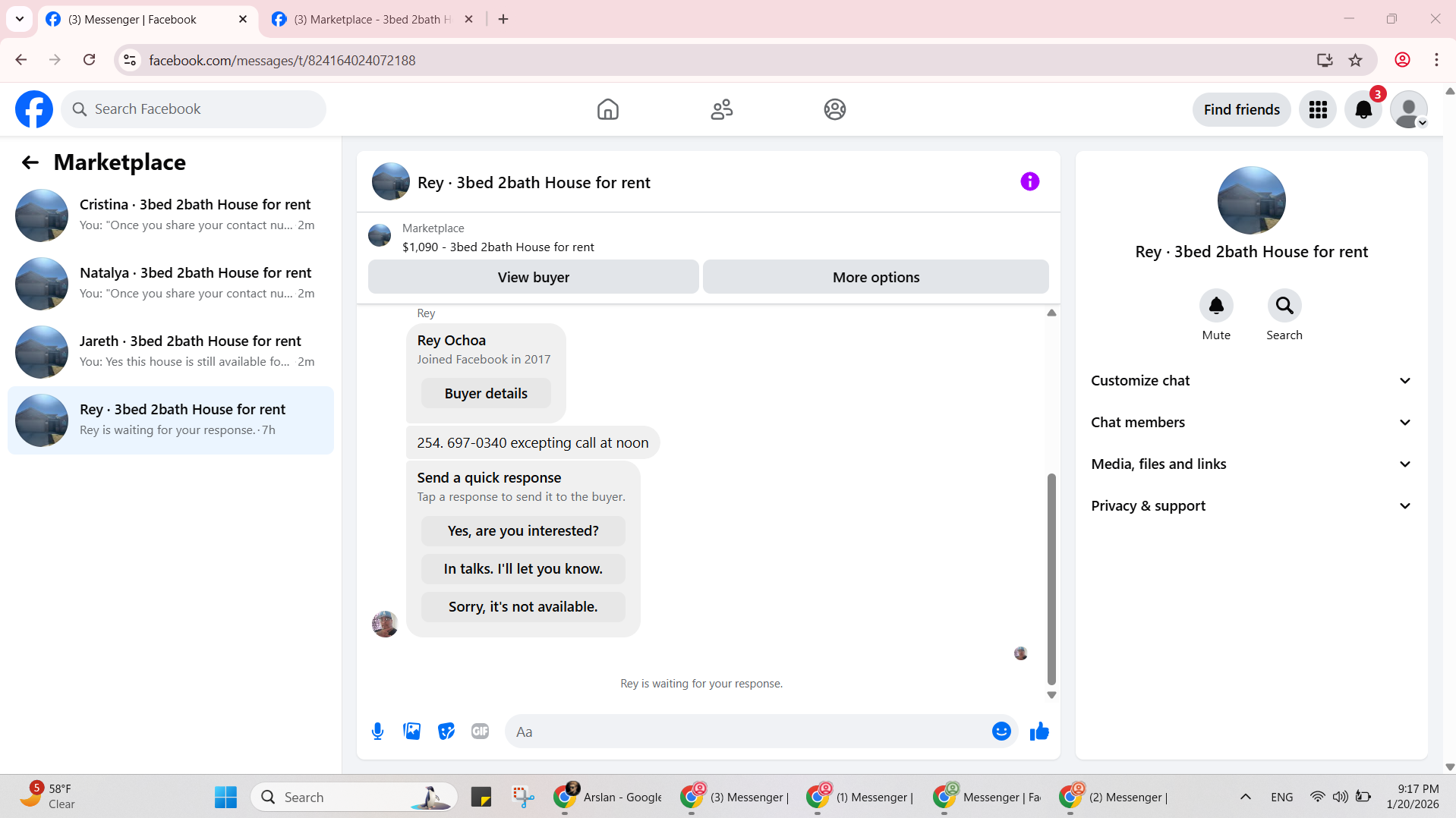Image resolution: width=1456 pixels, height=818 pixels.
Task: Open the Home feed icon
Action: (x=607, y=109)
